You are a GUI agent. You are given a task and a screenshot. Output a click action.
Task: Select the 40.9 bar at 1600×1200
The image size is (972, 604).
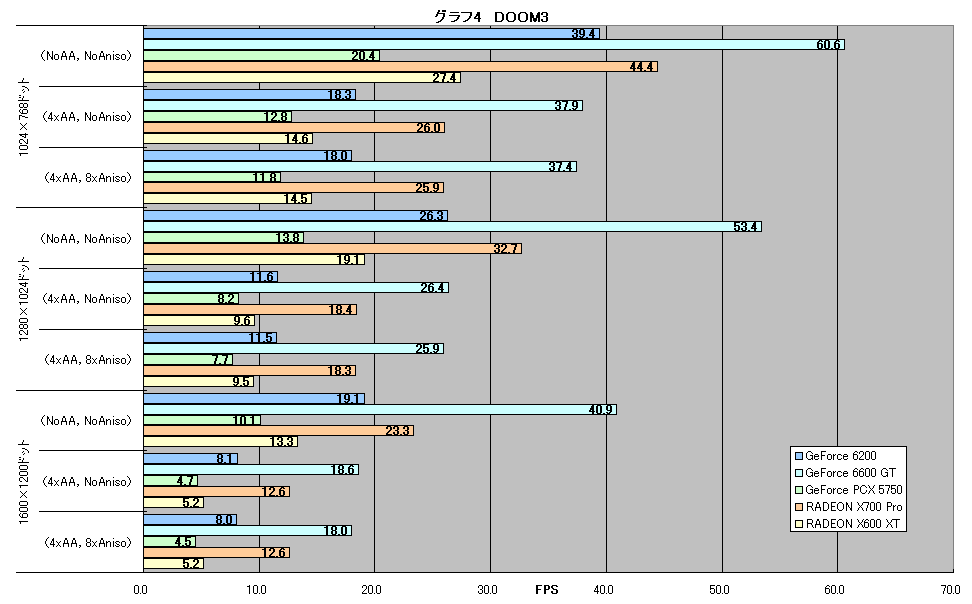(380, 410)
